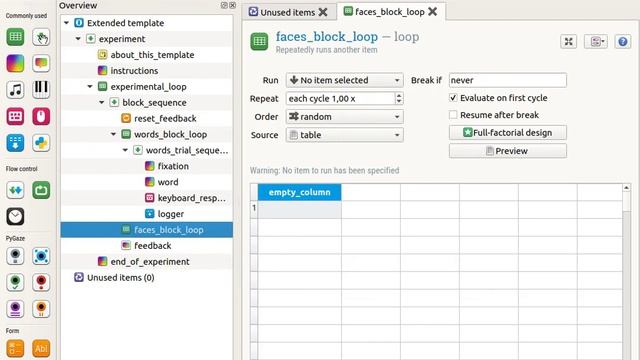The width and height of the screenshot is (640, 360).
Task: Pick the feedback item in the toolbox
Action: (x=41, y=63)
